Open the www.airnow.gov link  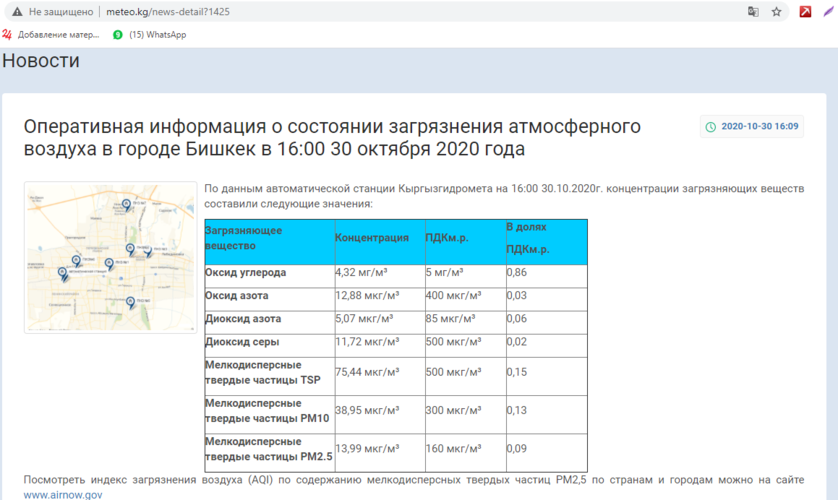coord(63,494)
